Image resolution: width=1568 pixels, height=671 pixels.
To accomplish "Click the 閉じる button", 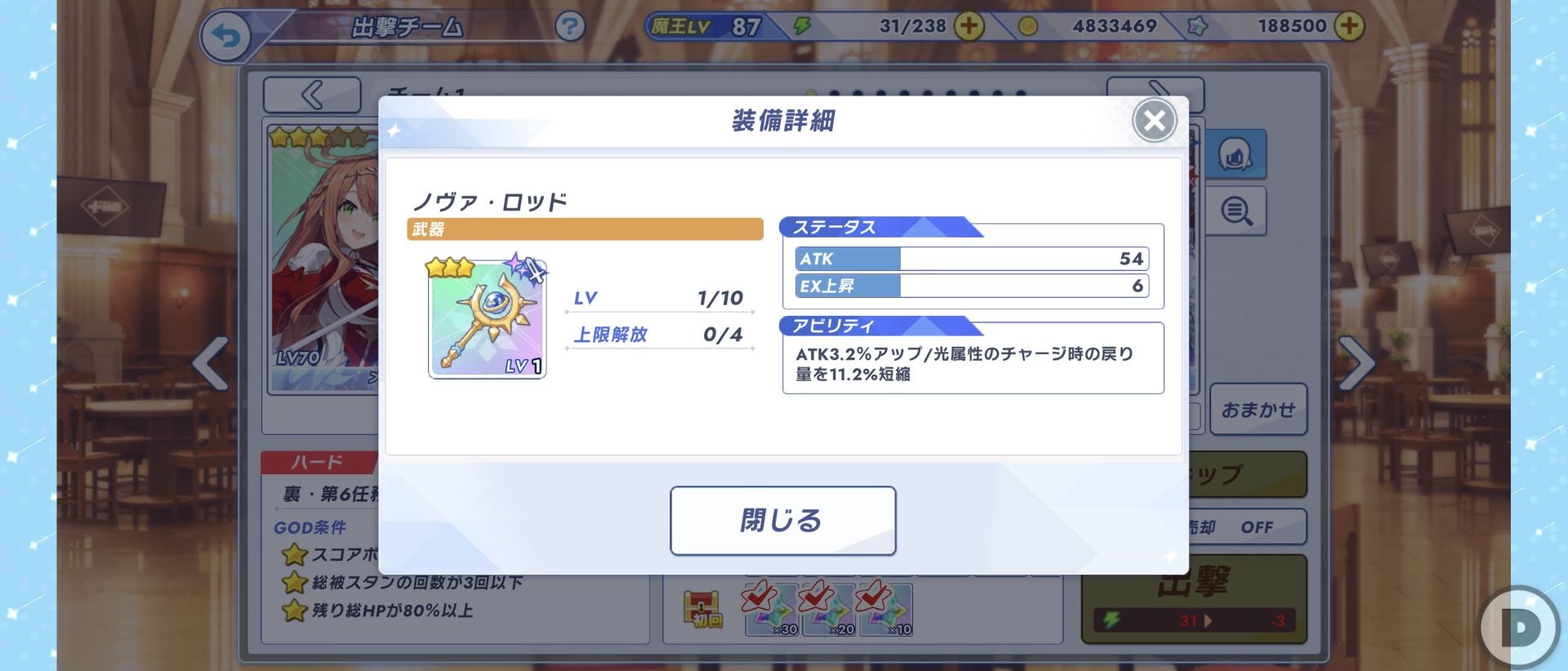I will (782, 521).
